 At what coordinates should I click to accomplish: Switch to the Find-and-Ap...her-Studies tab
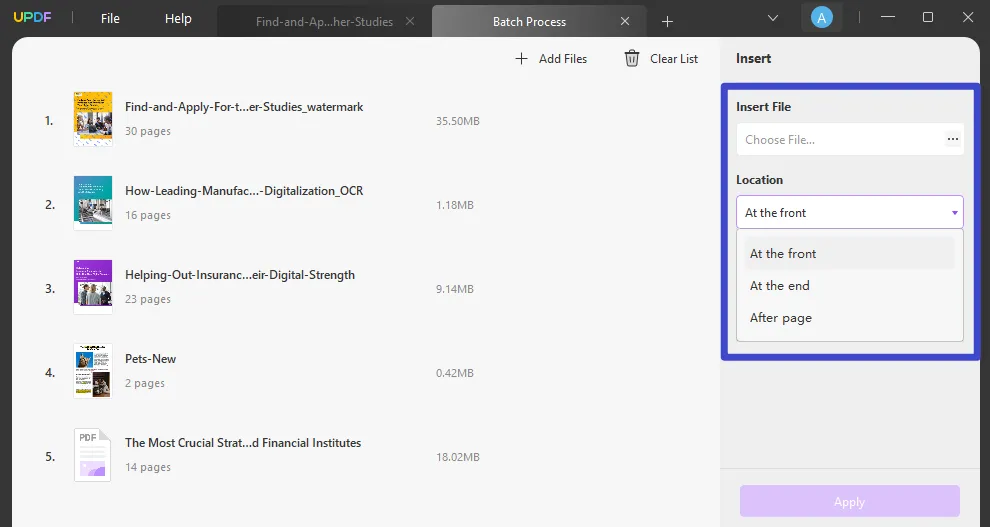324,21
